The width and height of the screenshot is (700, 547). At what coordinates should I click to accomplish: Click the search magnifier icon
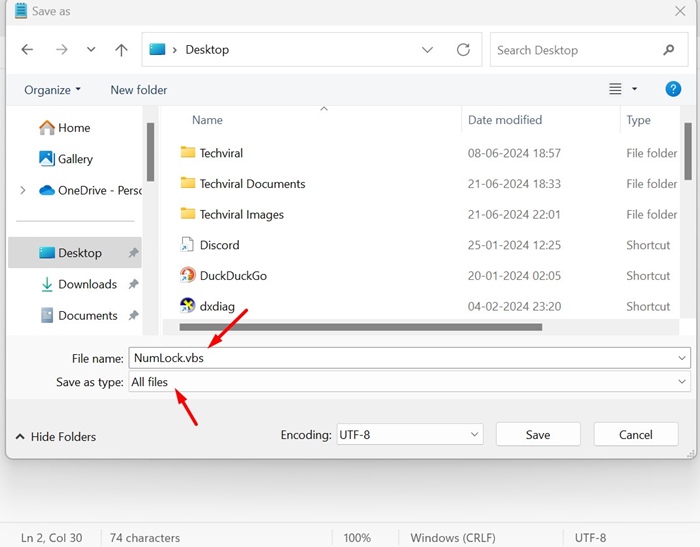point(669,50)
